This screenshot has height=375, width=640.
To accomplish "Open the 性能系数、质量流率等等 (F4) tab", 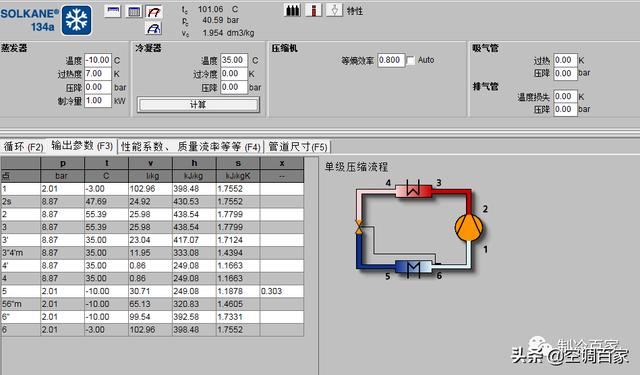I will tap(191, 146).
